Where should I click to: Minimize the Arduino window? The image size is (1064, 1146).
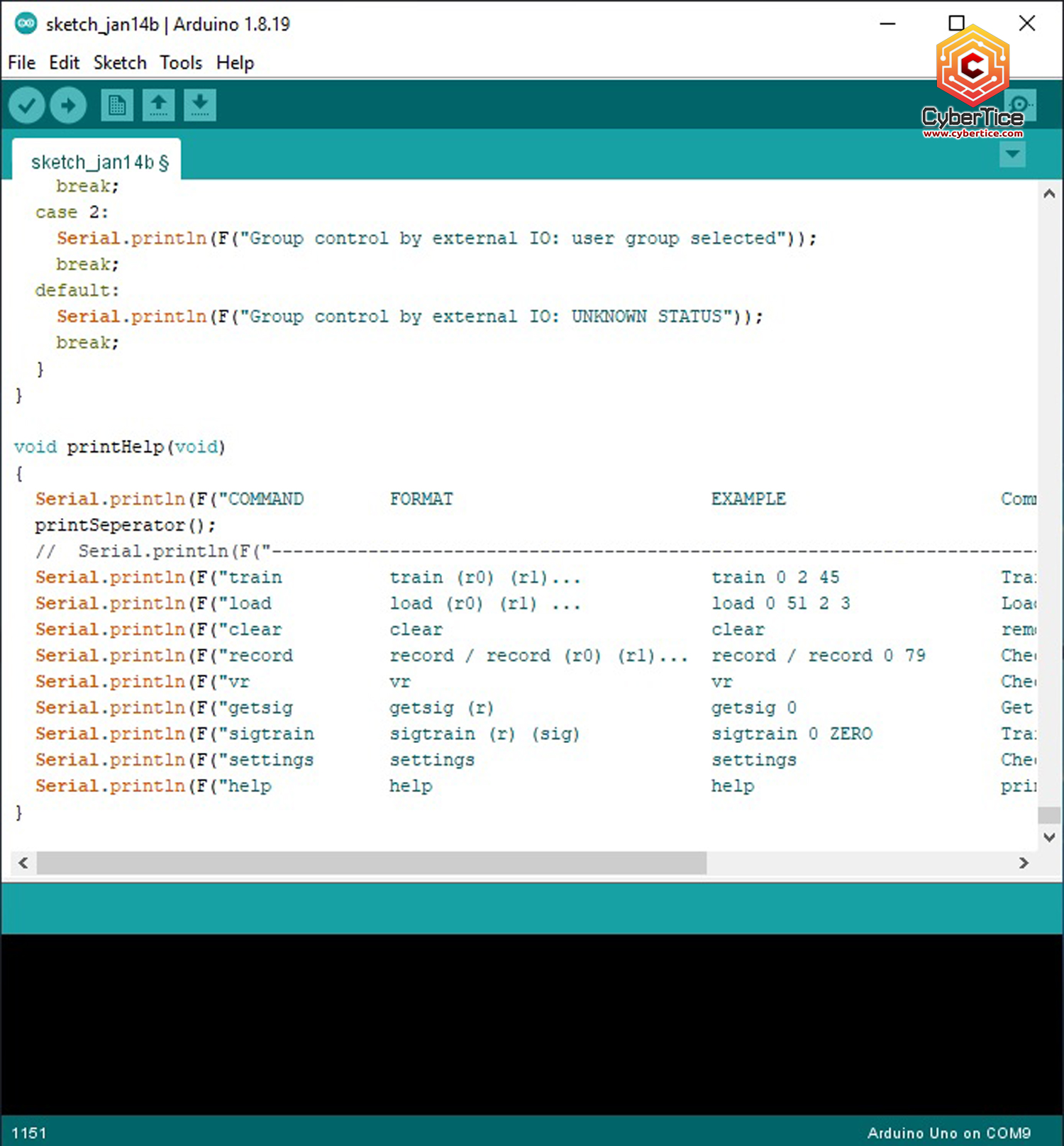(887, 23)
